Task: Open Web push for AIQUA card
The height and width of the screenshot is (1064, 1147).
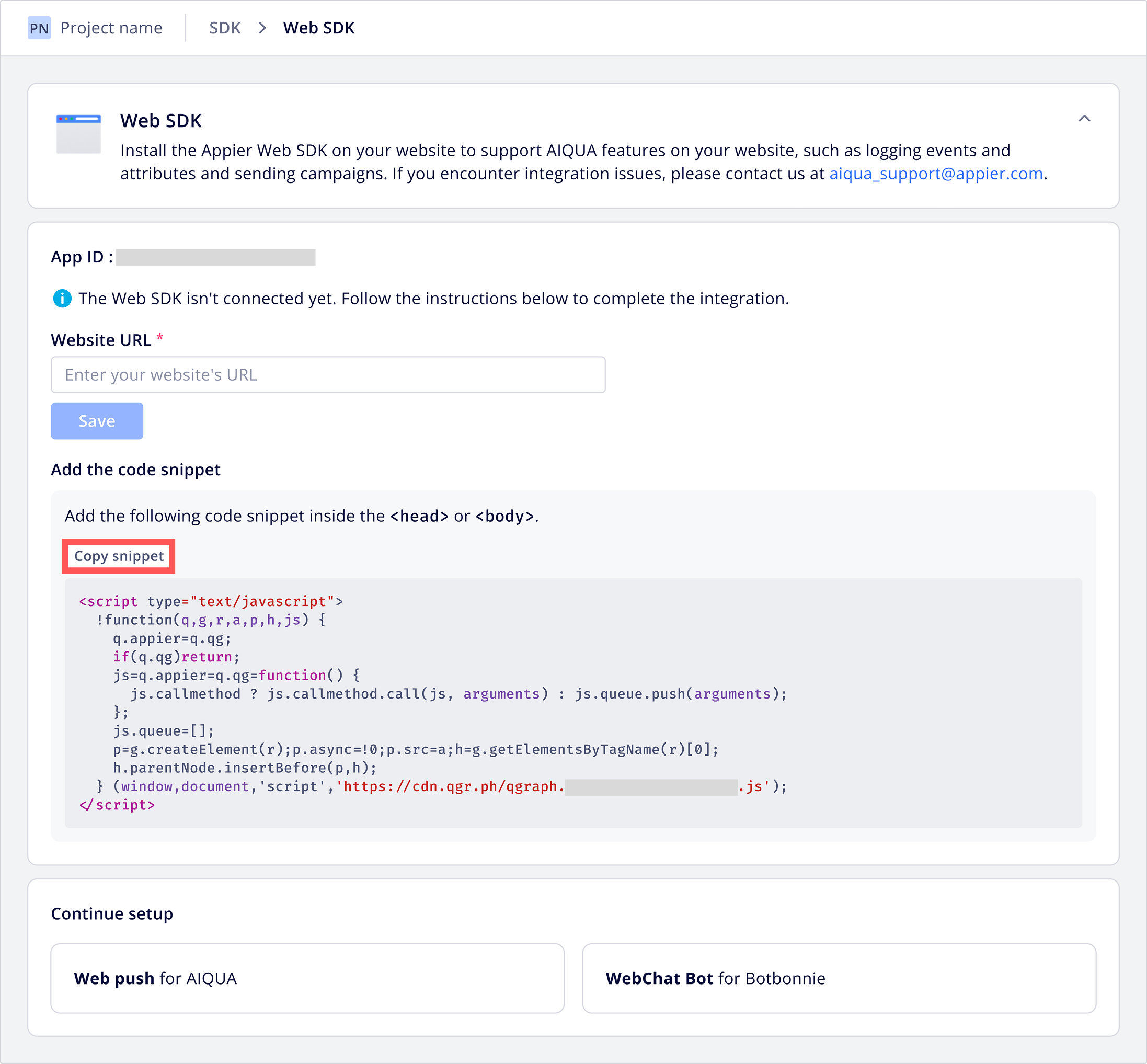Action: 307,978
